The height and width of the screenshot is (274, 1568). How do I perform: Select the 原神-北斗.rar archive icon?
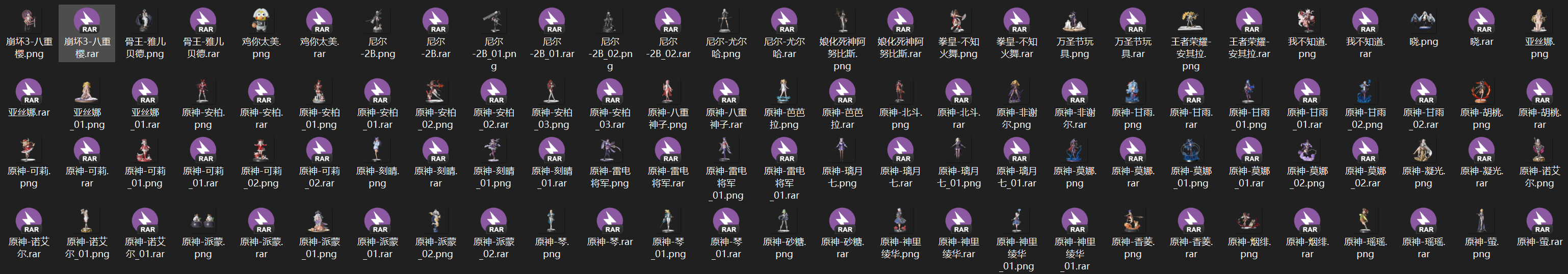coord(959,92)
